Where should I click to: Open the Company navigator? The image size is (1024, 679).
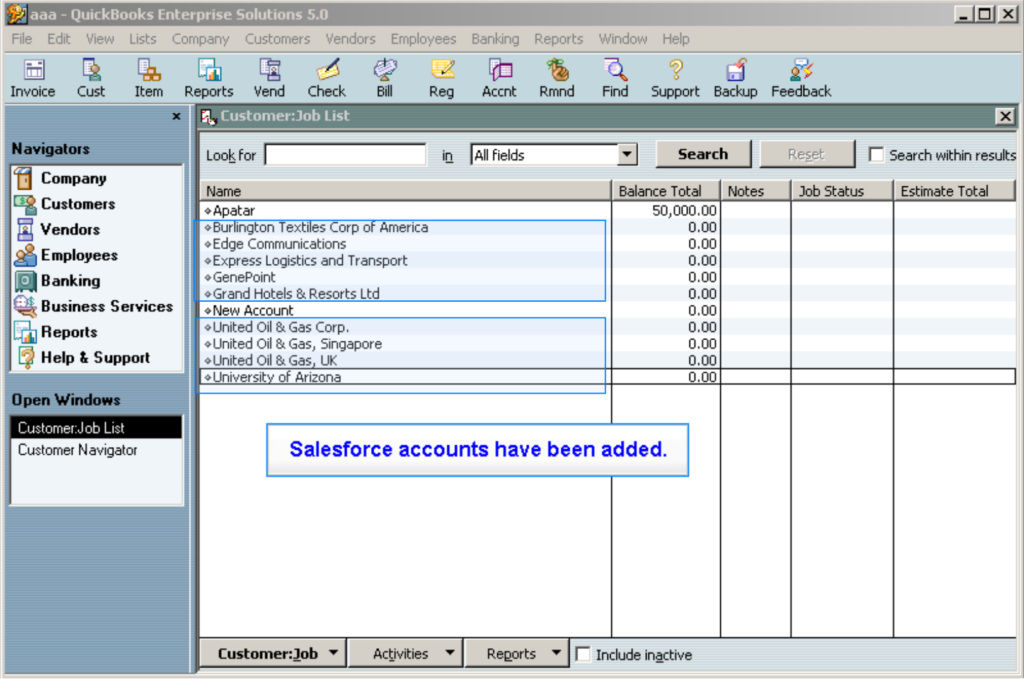coord(60,178)
